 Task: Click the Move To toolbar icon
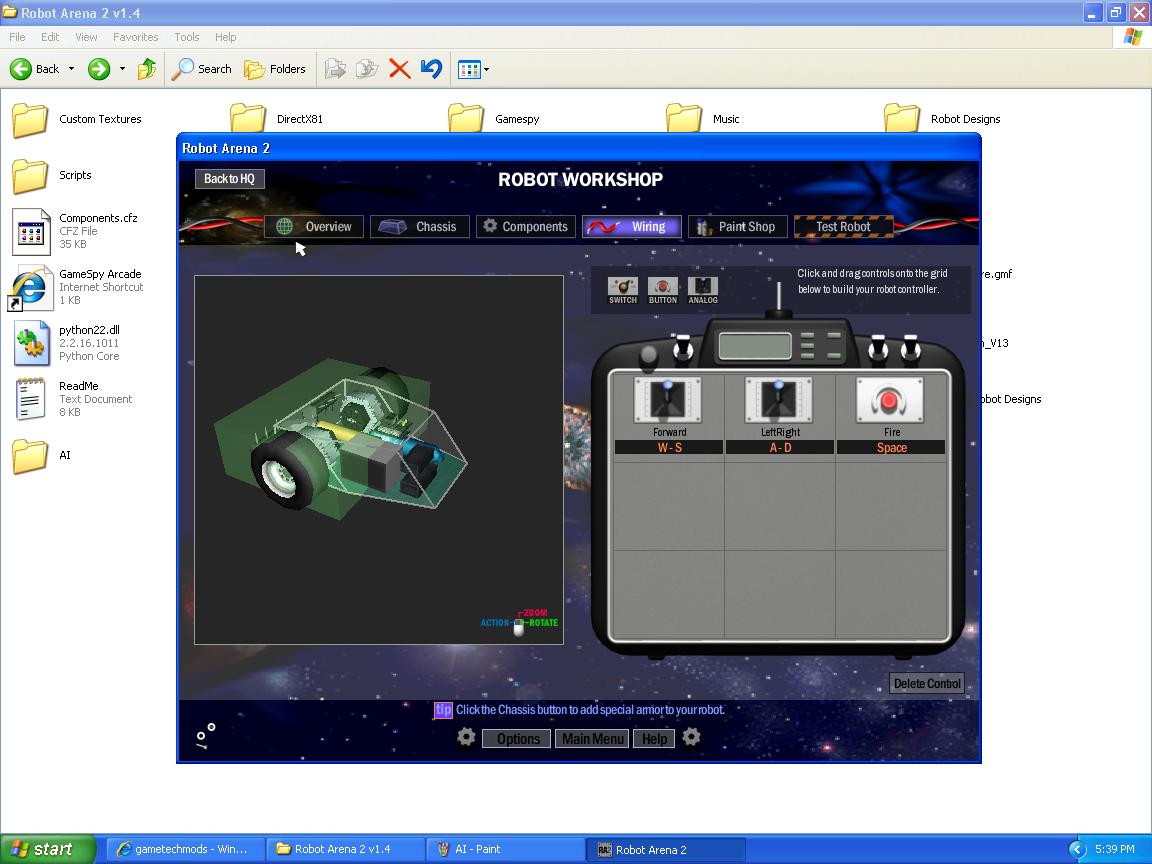pyautogui.click(x=335, y=69)
